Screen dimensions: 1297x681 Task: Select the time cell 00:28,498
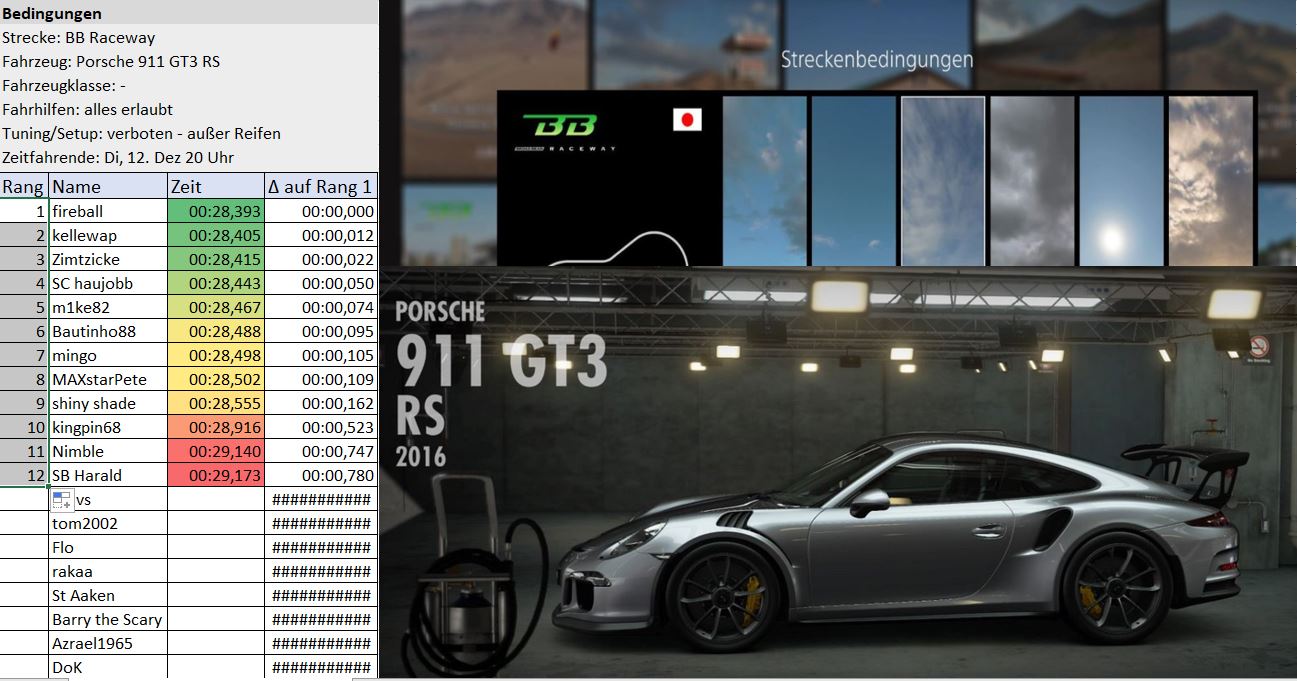[x=216, y=355]
